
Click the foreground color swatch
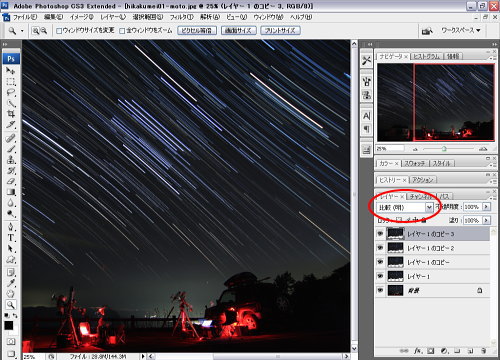9,325
